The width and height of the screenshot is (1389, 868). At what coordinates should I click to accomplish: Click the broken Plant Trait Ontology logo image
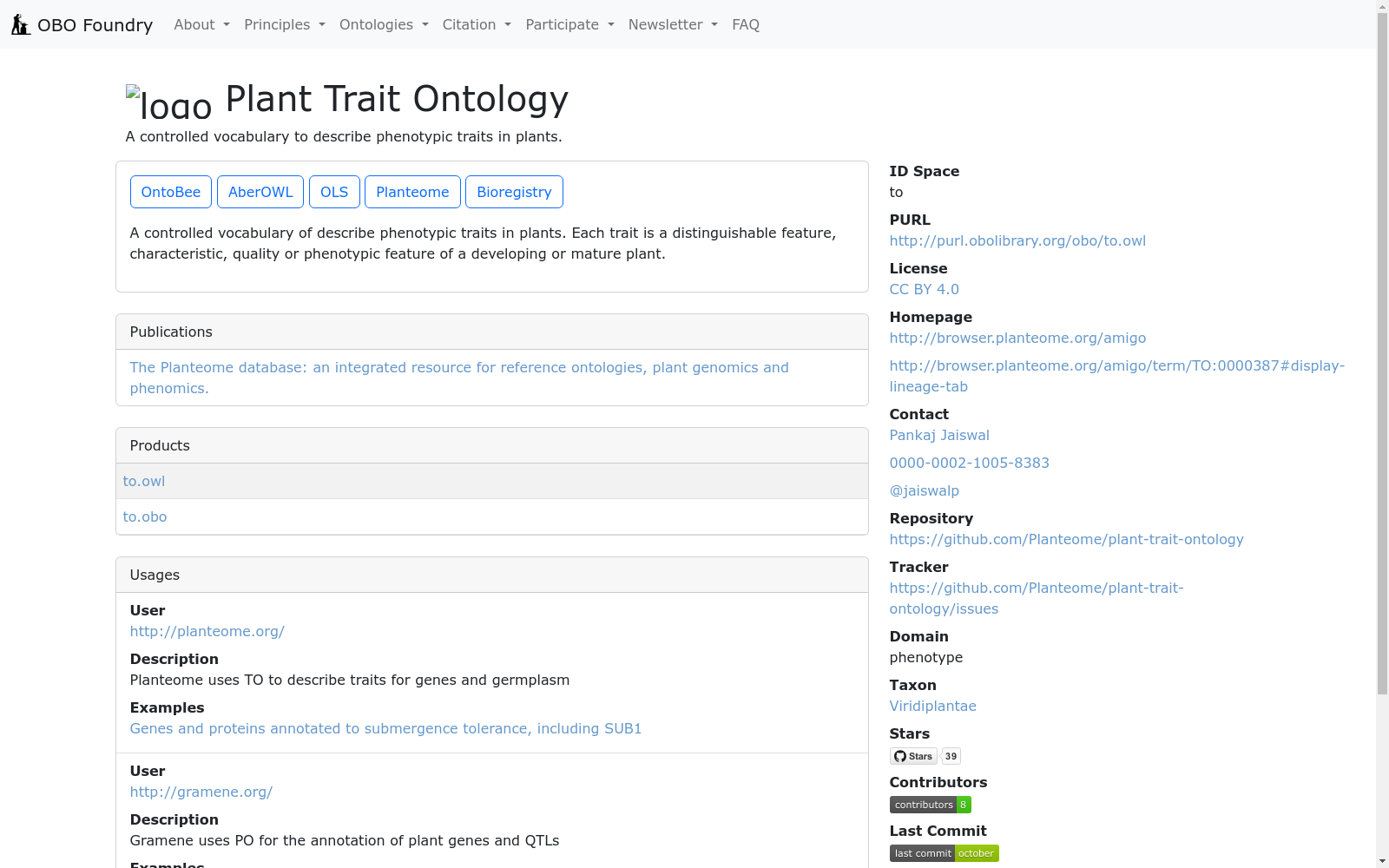[168, 102]
